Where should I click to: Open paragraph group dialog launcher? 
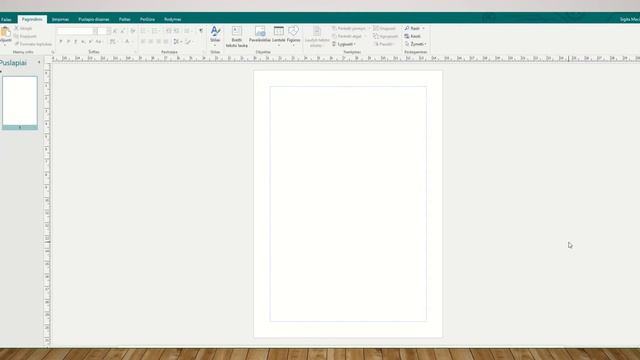pyautogui.click(x=204, y=52)
